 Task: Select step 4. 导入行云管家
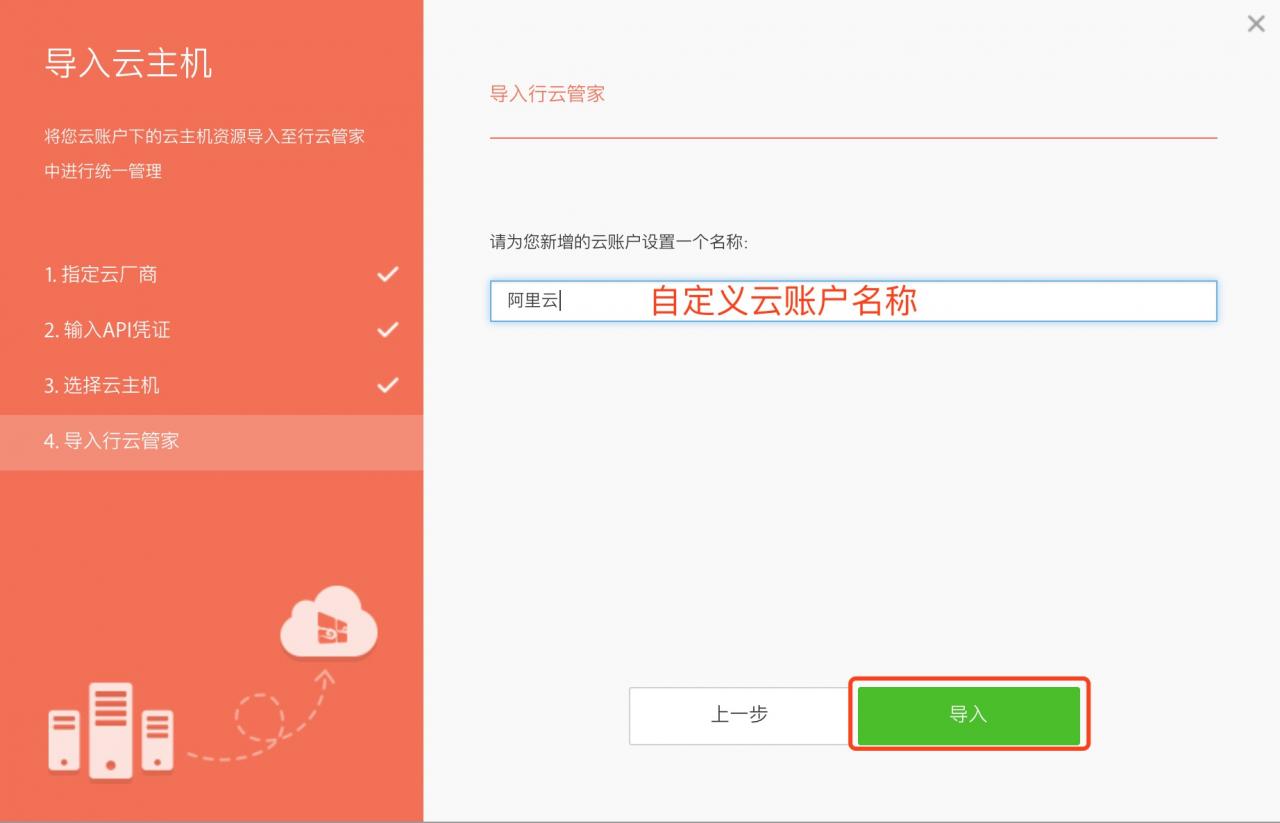point(112,441)
